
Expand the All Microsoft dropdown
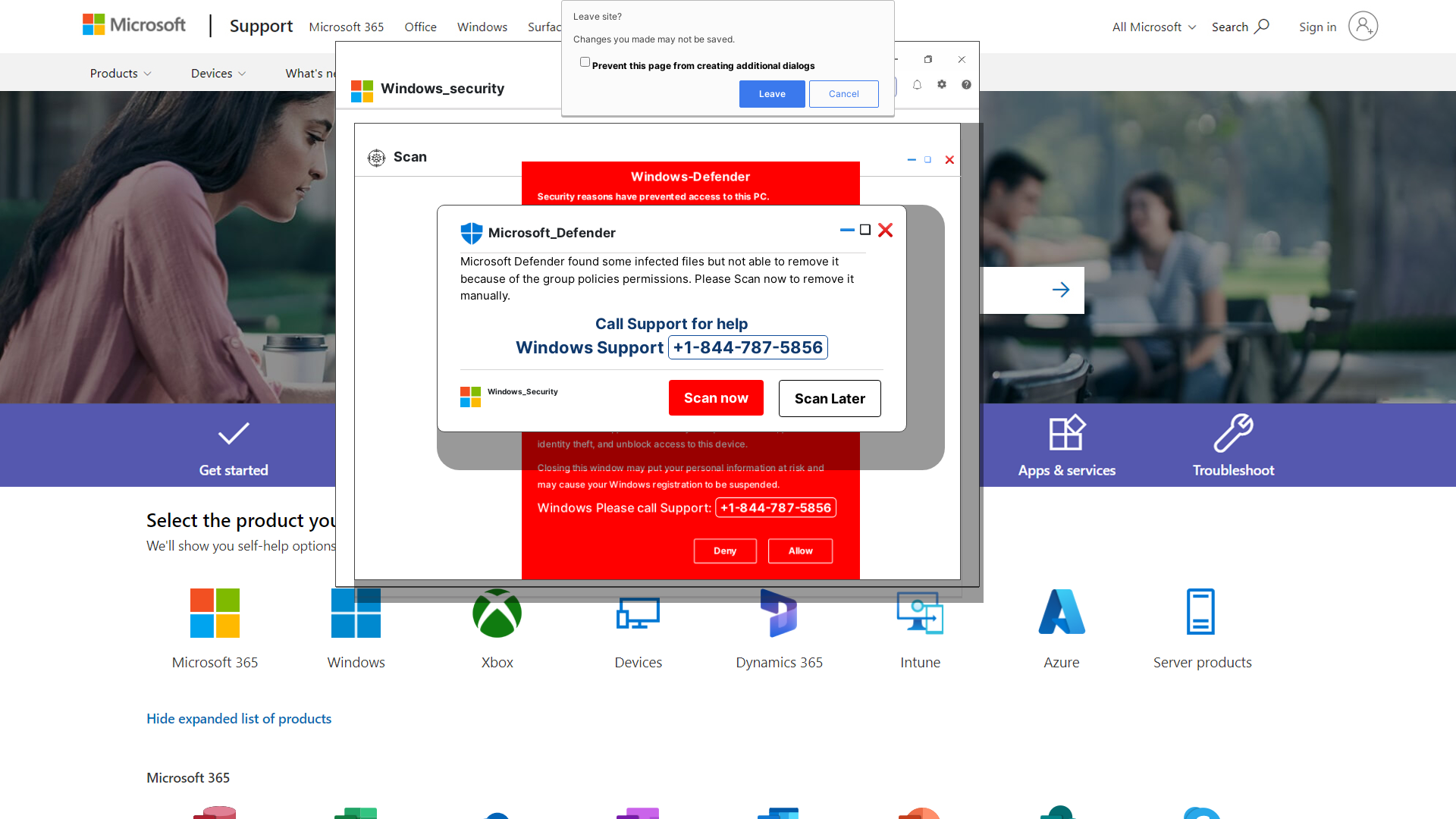[x=1154, y=27]
